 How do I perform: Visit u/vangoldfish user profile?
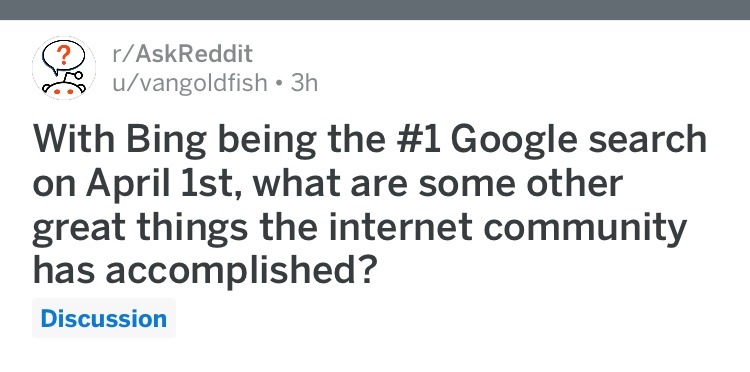pyautogui.click(x=189, y=83)
